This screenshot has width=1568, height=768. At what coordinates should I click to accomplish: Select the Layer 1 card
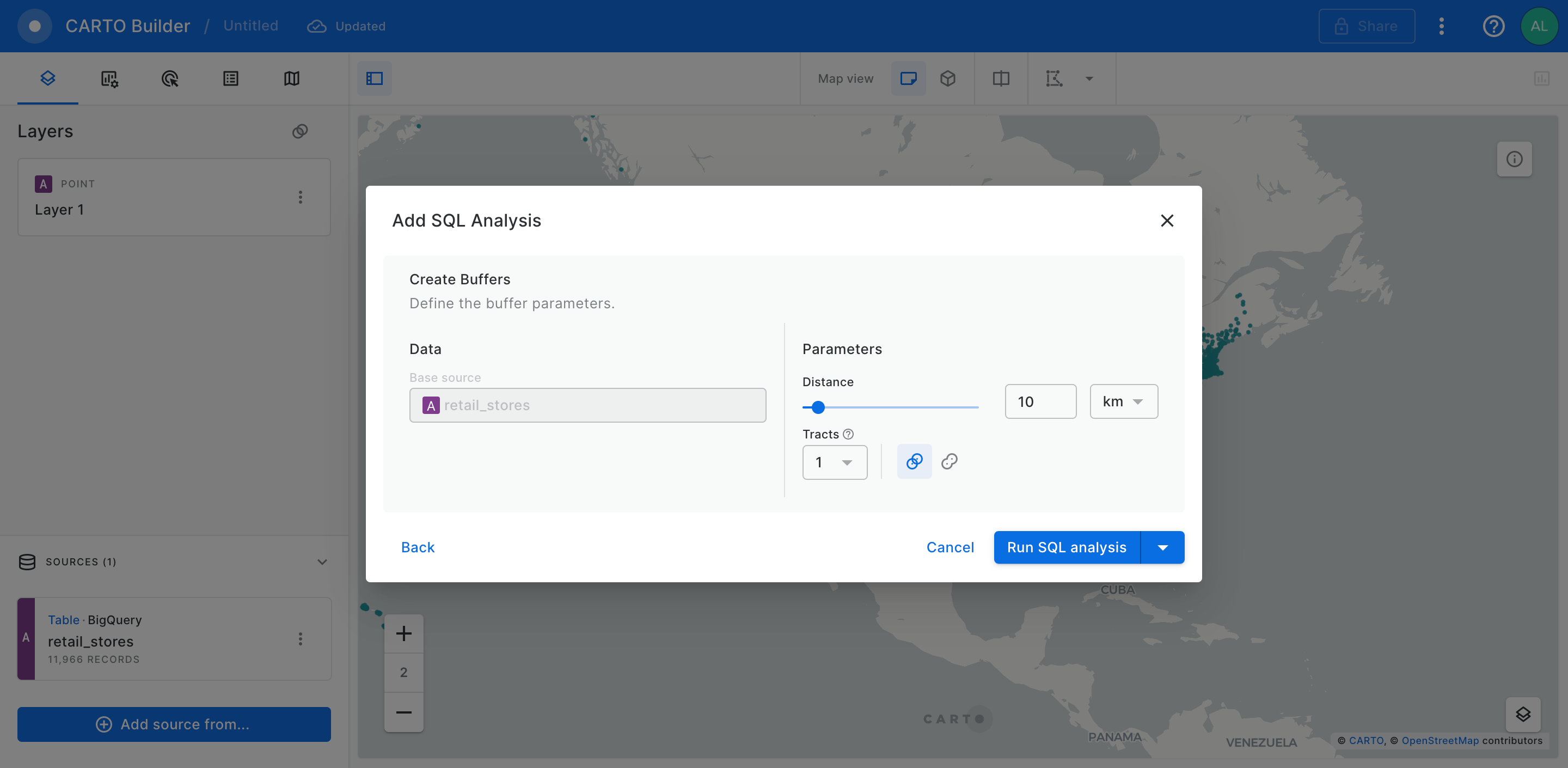(174, 197)
